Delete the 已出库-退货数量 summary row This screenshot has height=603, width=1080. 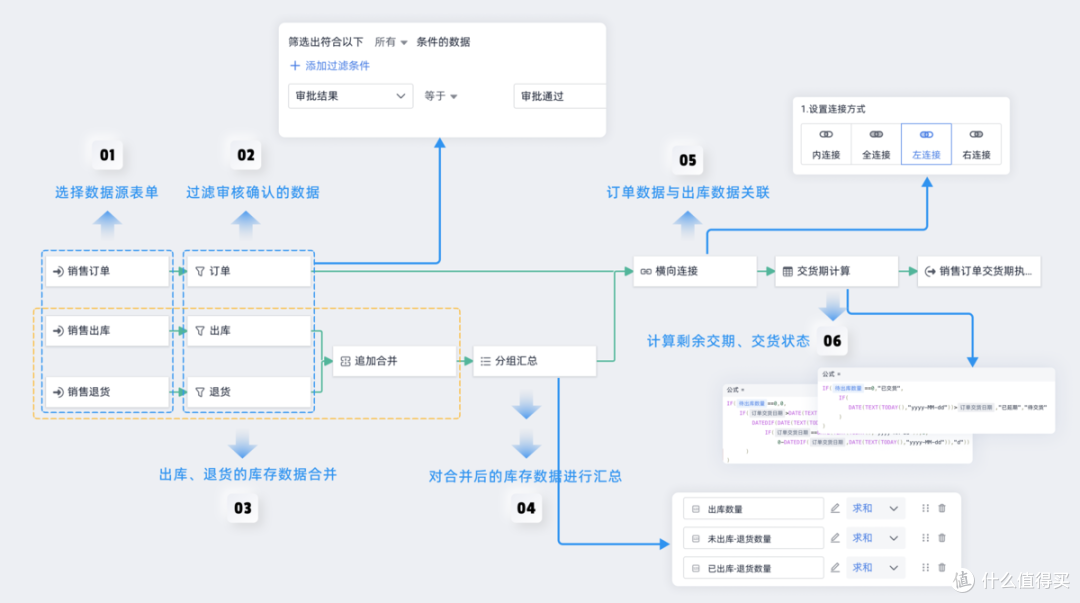click(x=942, y=568)
